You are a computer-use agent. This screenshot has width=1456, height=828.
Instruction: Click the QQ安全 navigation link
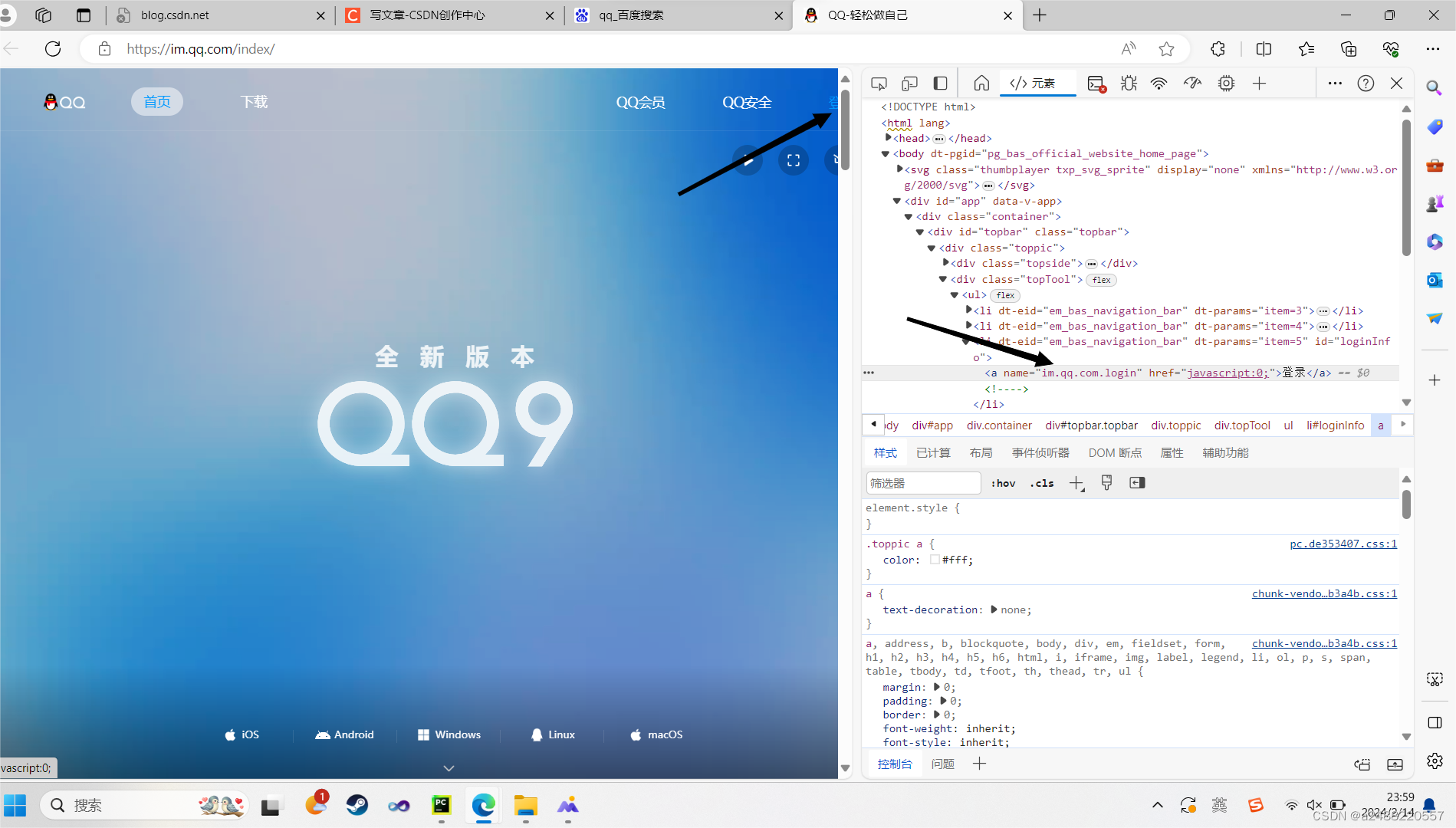[747, 102]
